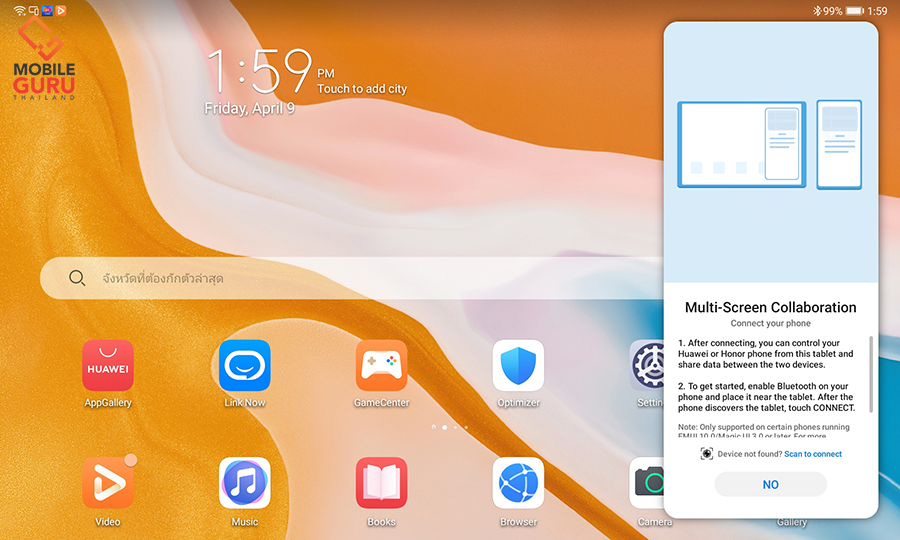Tap the Wi-Fi status icon
Viewport: 900px width, 540px height.
(x=20, y=11)
